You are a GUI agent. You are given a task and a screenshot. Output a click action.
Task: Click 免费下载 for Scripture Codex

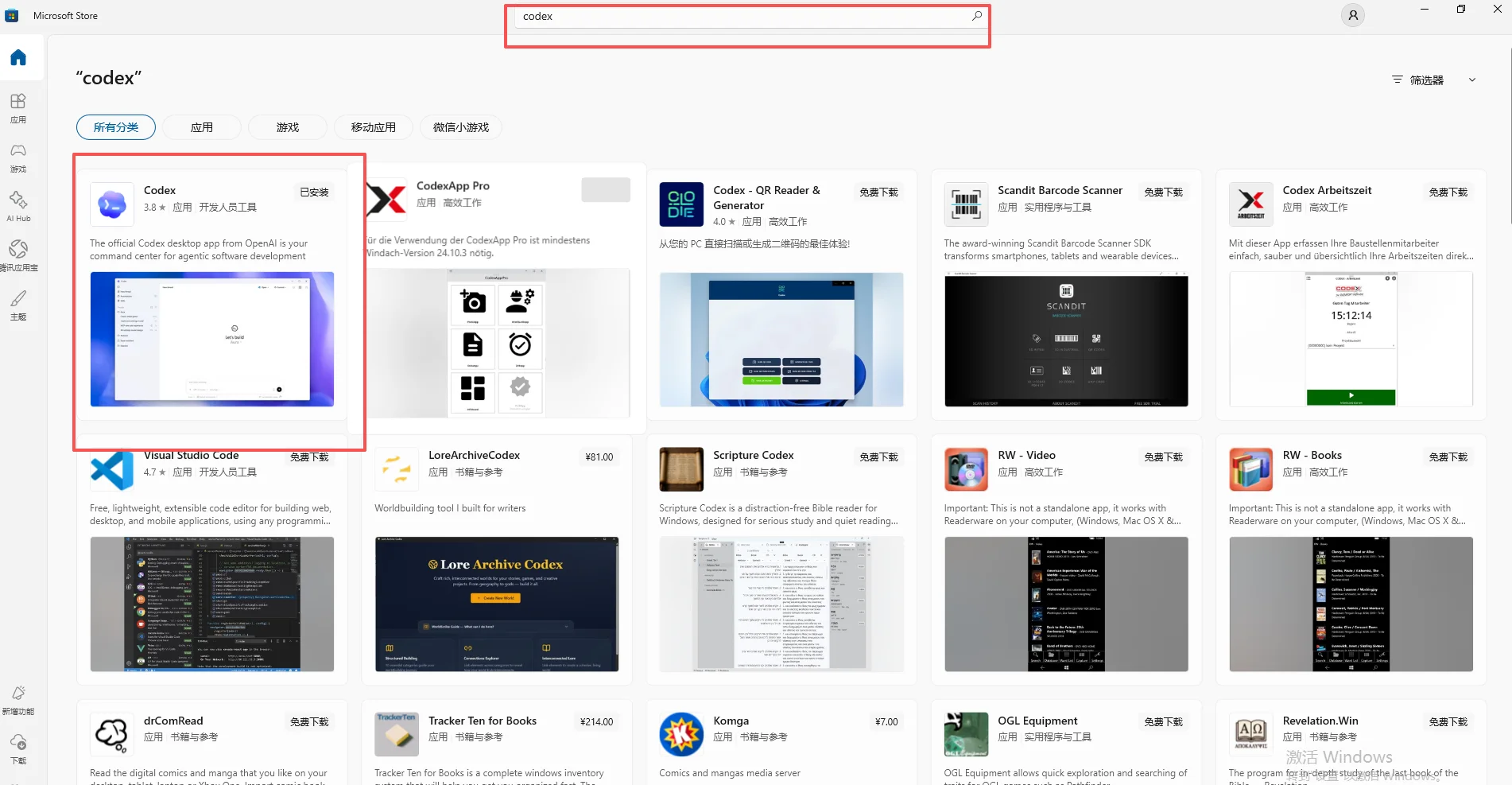click(878, 457)
